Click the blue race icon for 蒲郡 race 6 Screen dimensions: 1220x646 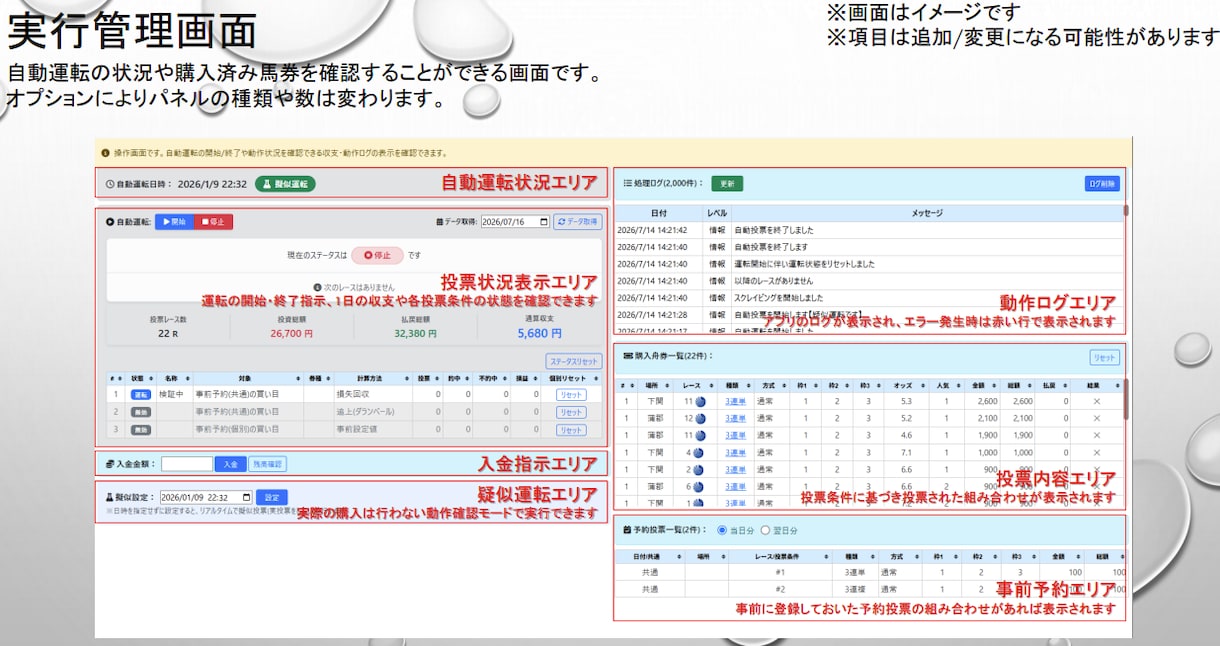699,486
